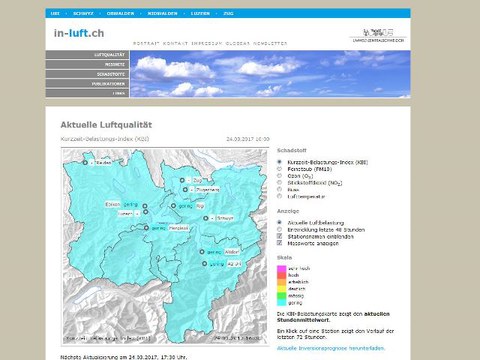The image size is (480, 360).
Task: Click the red 'hoch' scale swatch
Action: point(282,275)
